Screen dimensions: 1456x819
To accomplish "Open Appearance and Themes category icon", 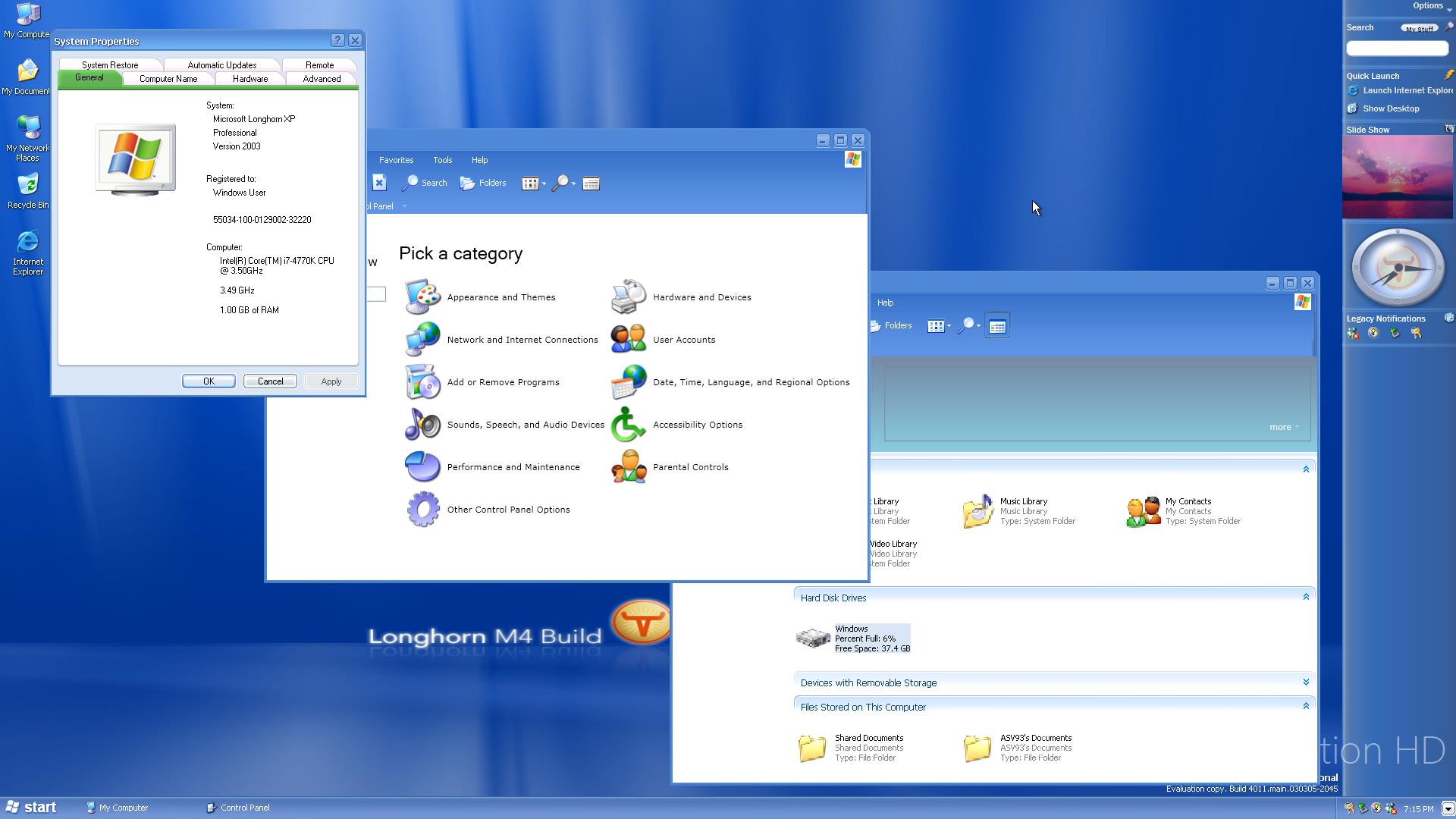I will click(422, 297).
